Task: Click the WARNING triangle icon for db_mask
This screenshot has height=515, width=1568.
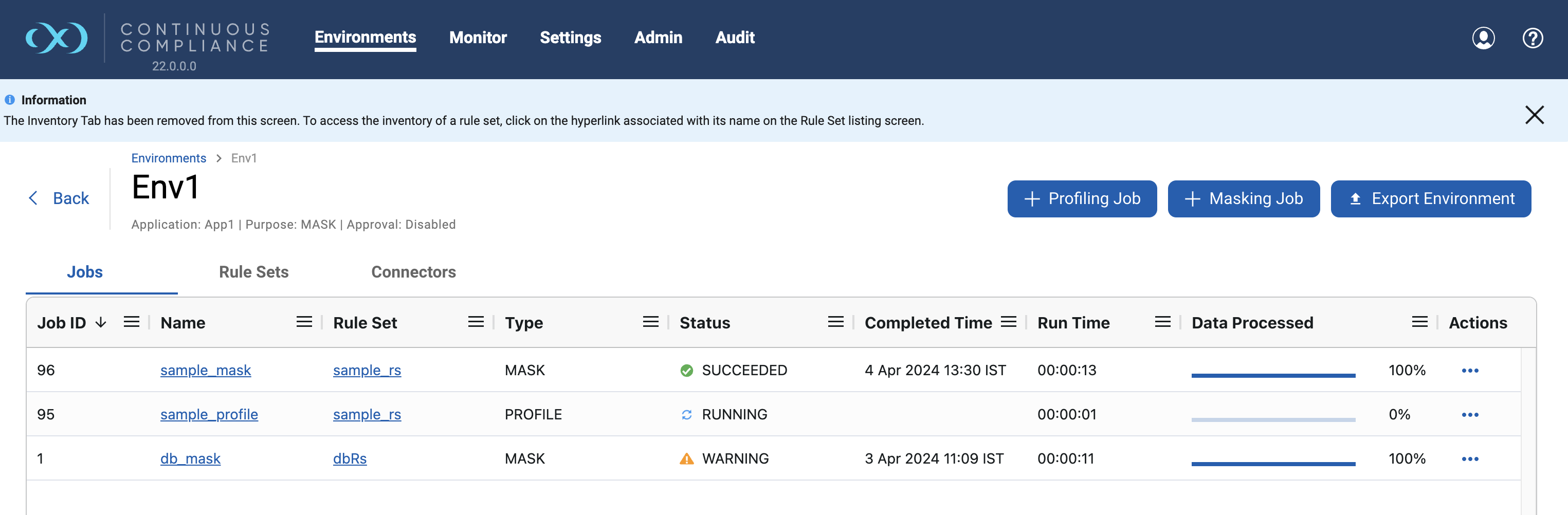Action: coord(687,458)
